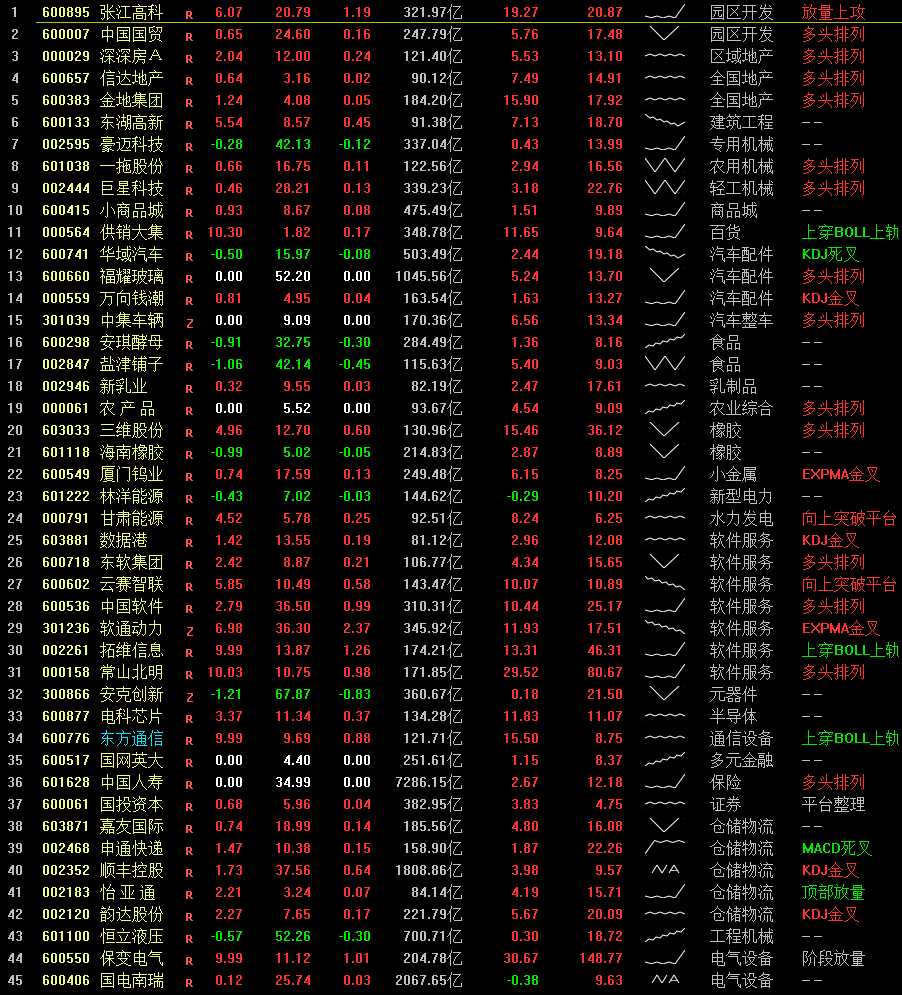Click KDJ死叉 signal for 华域汽车
The image size is (902, 995).
tap(830, 254)
